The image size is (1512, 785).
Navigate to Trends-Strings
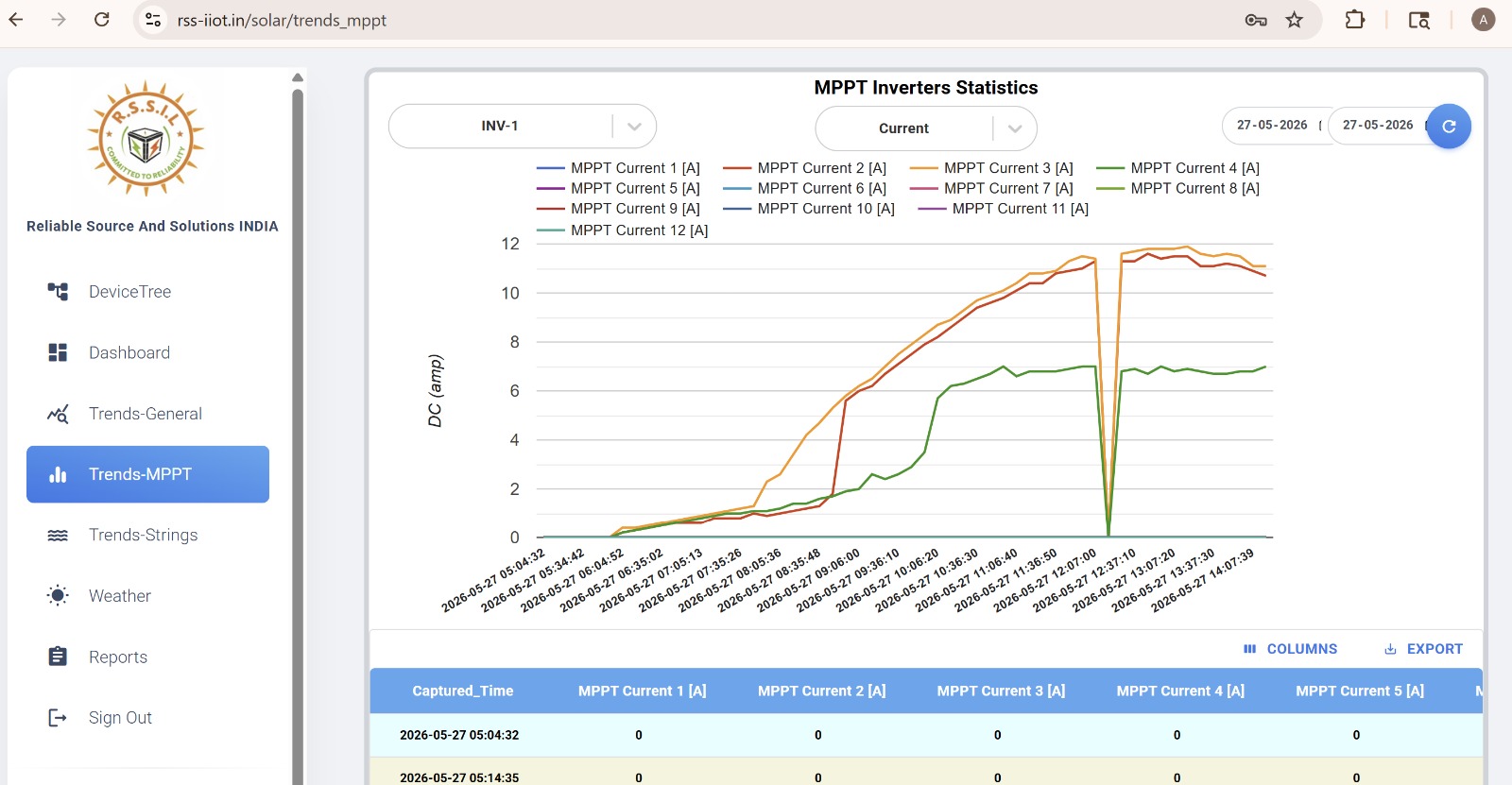coord(143,535)
